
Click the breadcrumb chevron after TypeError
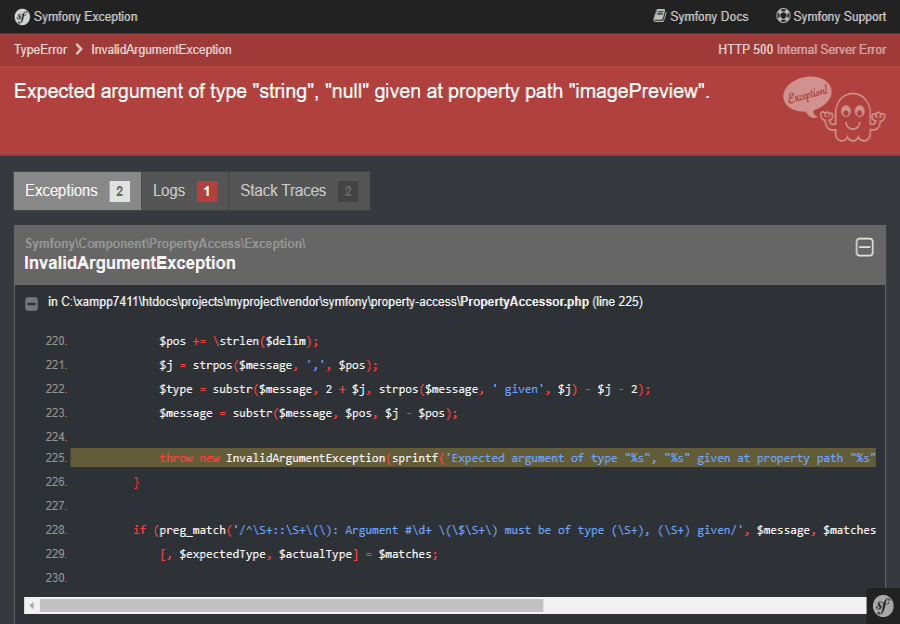[76, 50]
